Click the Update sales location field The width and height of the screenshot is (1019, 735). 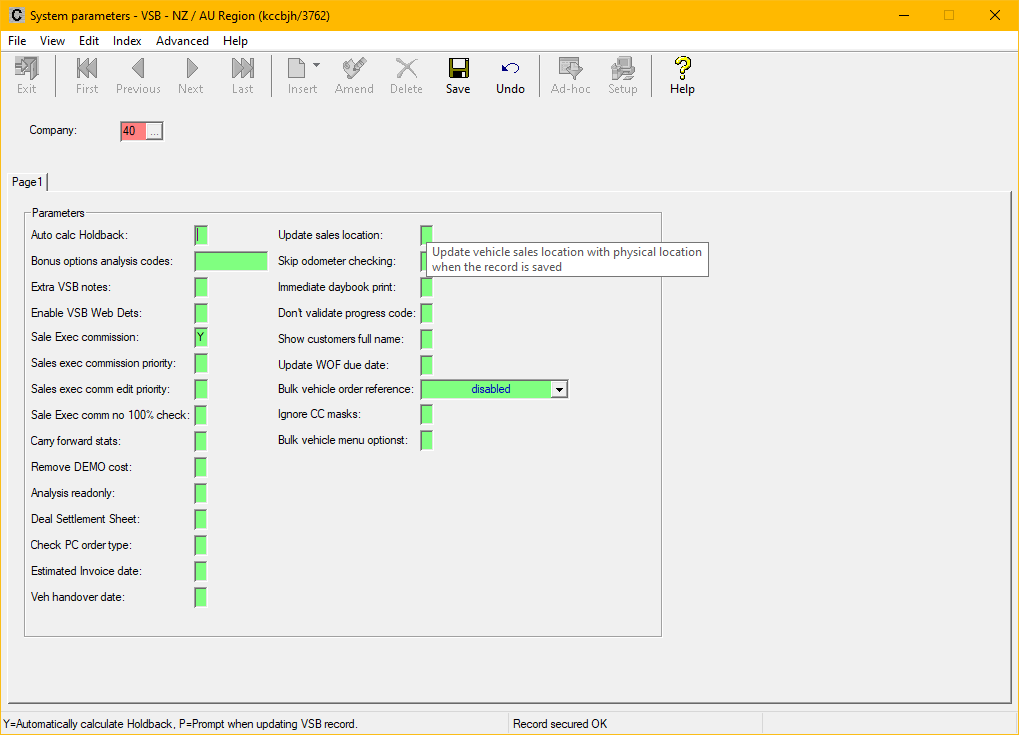(x=426, y=234)
